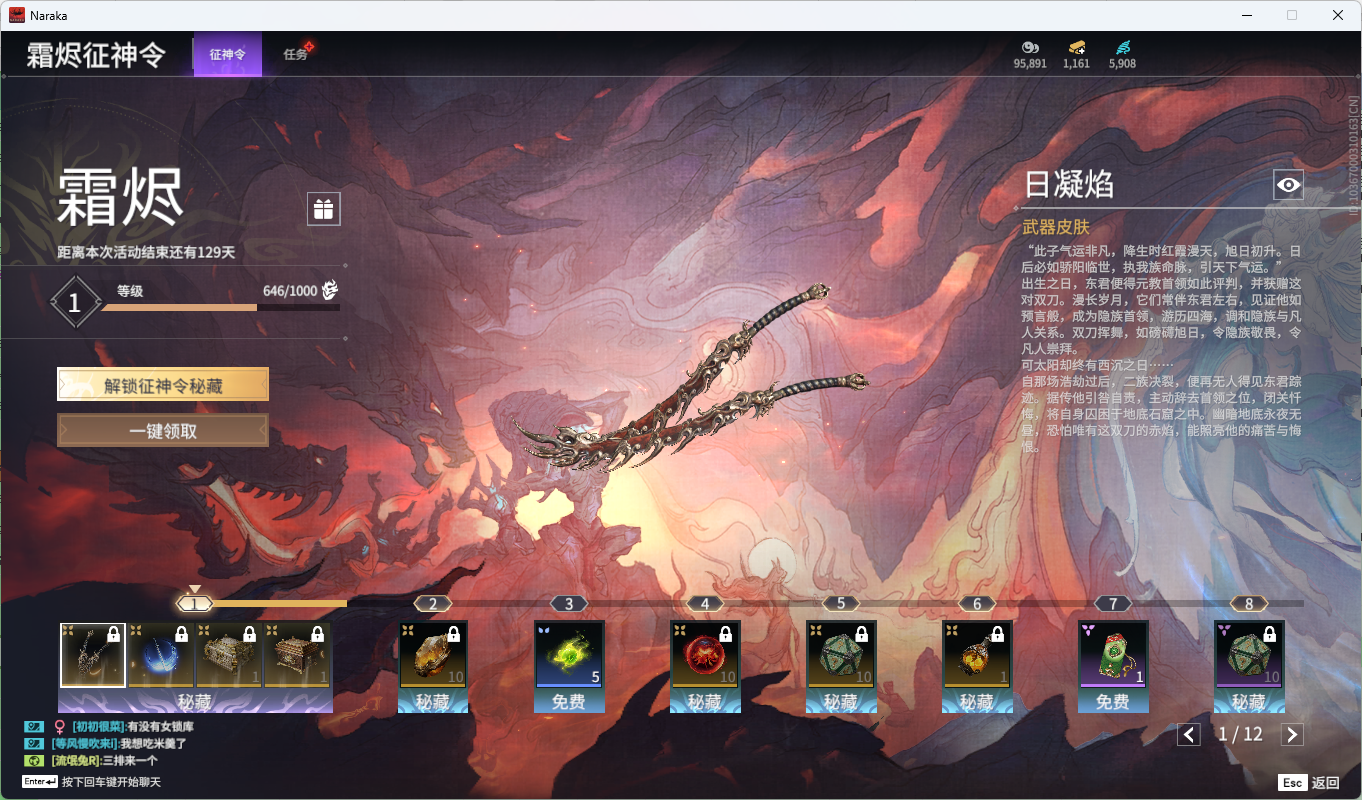Click the level 1 marker on progress track
This screenshot has width=1362, height=800.
(195, 603)
